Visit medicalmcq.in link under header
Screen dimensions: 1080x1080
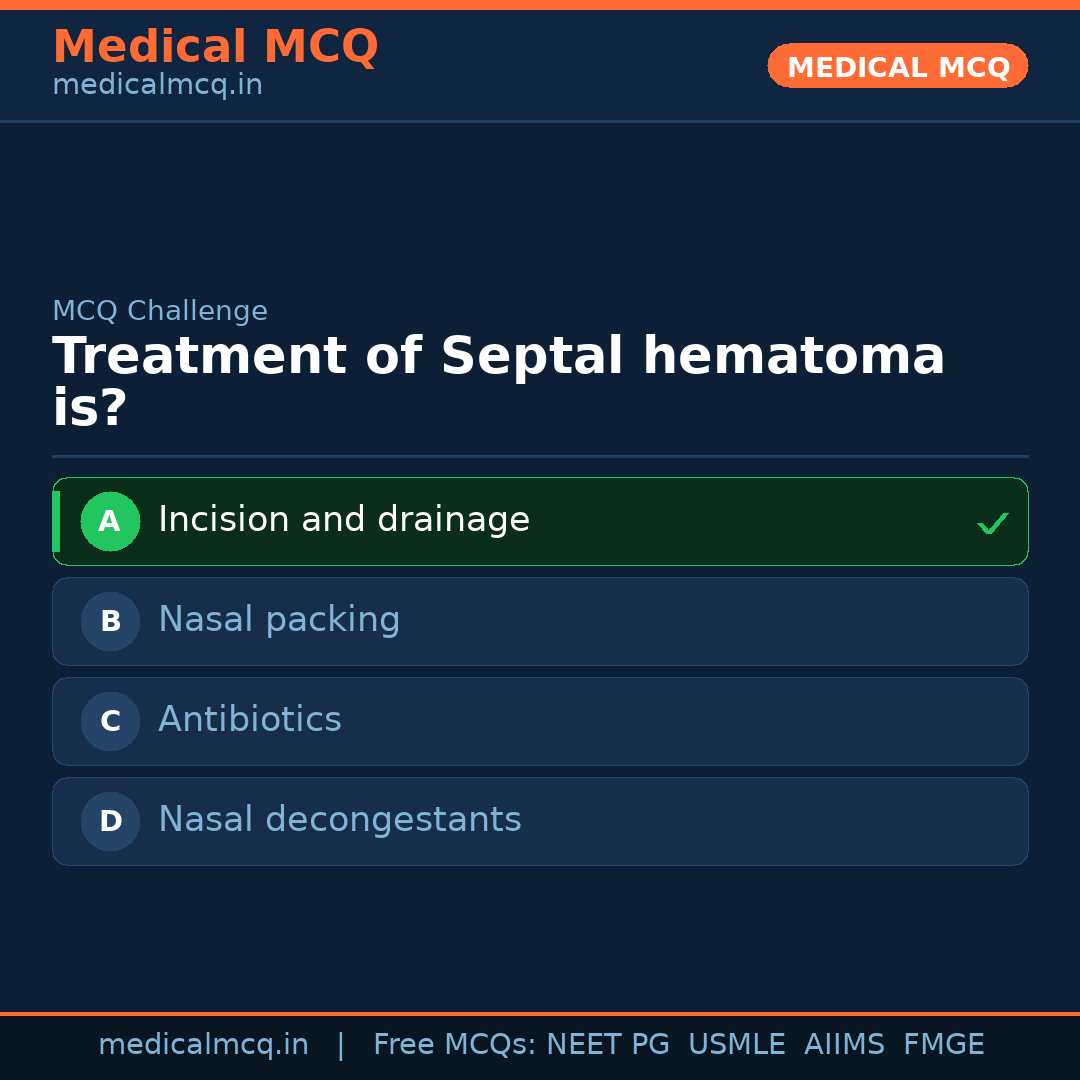(x=157, y=86)
